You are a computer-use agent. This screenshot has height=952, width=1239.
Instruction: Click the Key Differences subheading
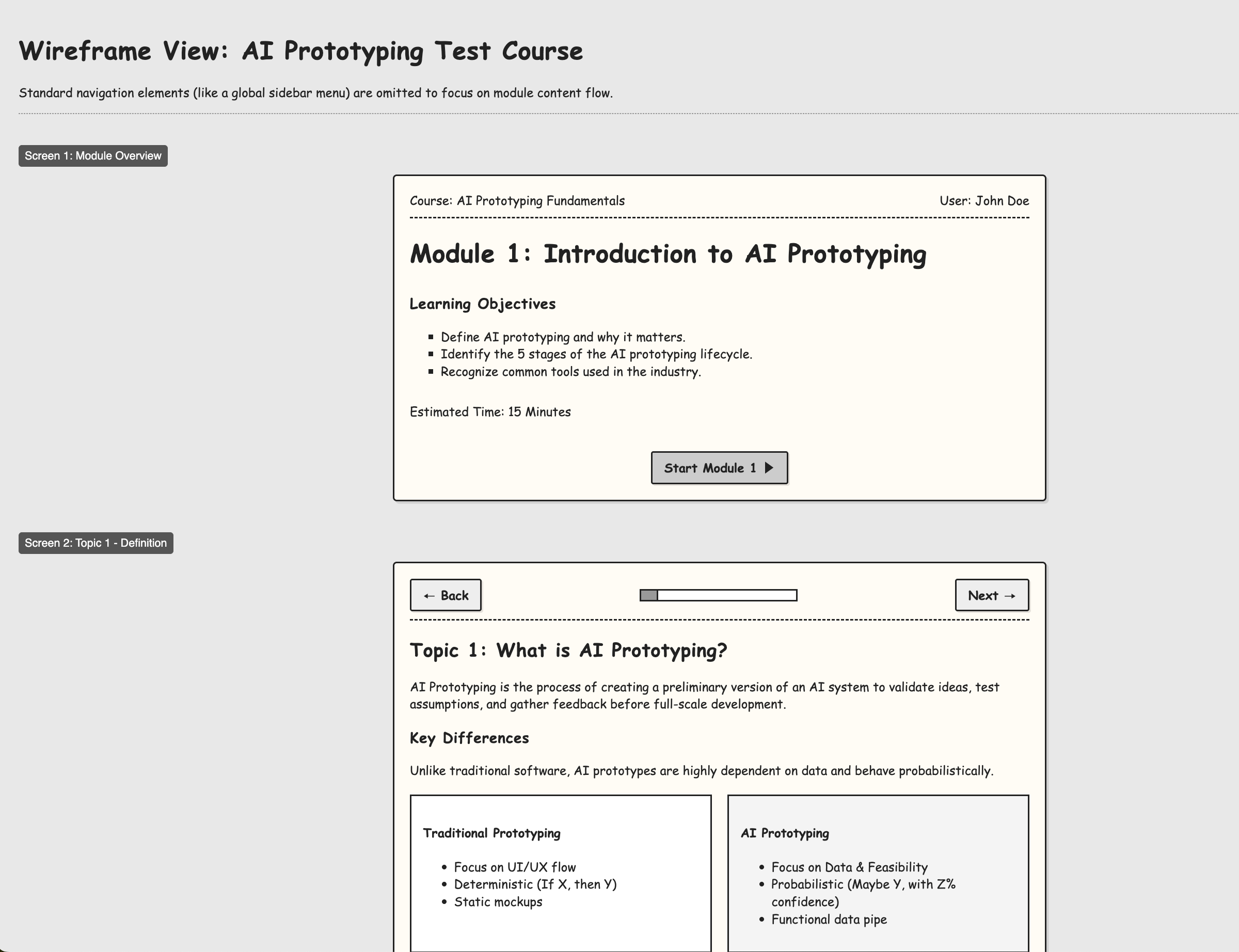469,738
